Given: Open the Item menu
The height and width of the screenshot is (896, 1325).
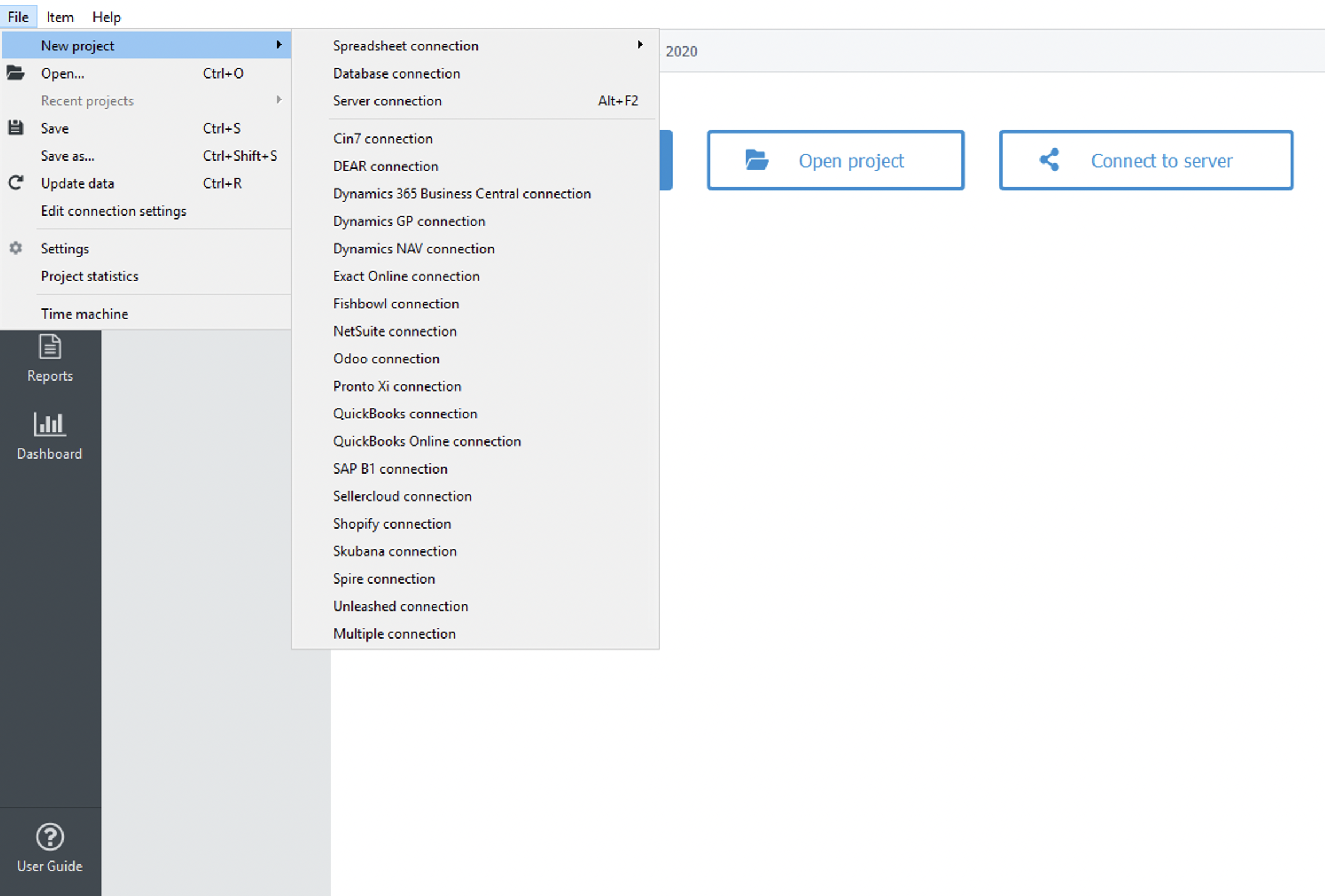Looking at the screenshot, I should [60, 17].
